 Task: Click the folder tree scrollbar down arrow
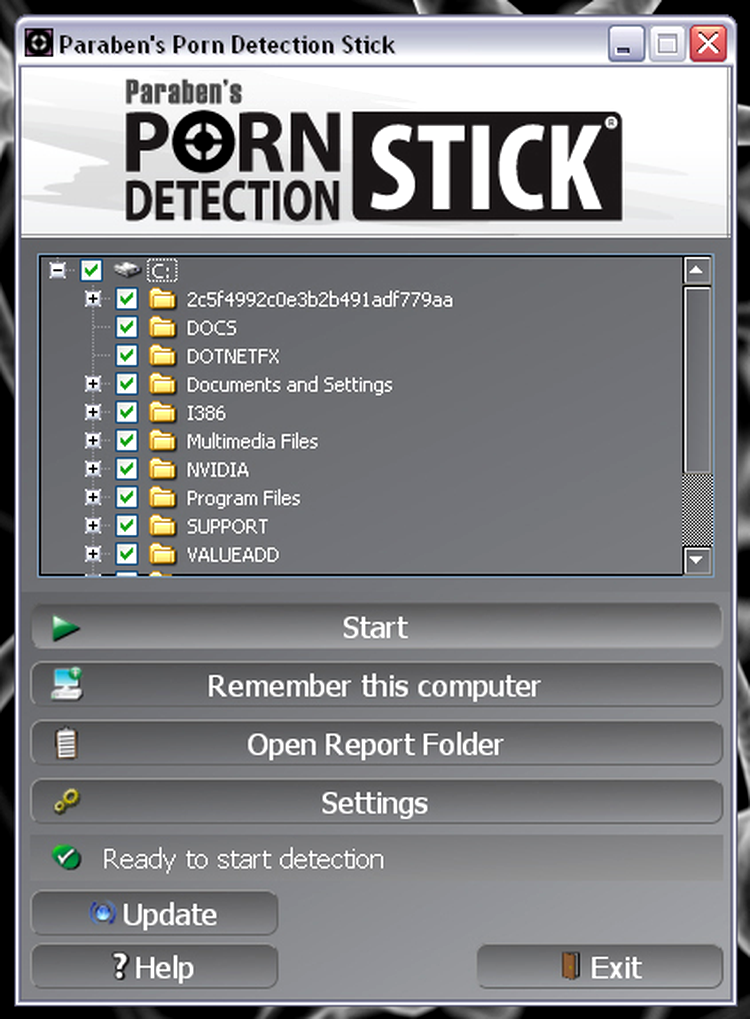pyautogui.click(x=697, y=560)
